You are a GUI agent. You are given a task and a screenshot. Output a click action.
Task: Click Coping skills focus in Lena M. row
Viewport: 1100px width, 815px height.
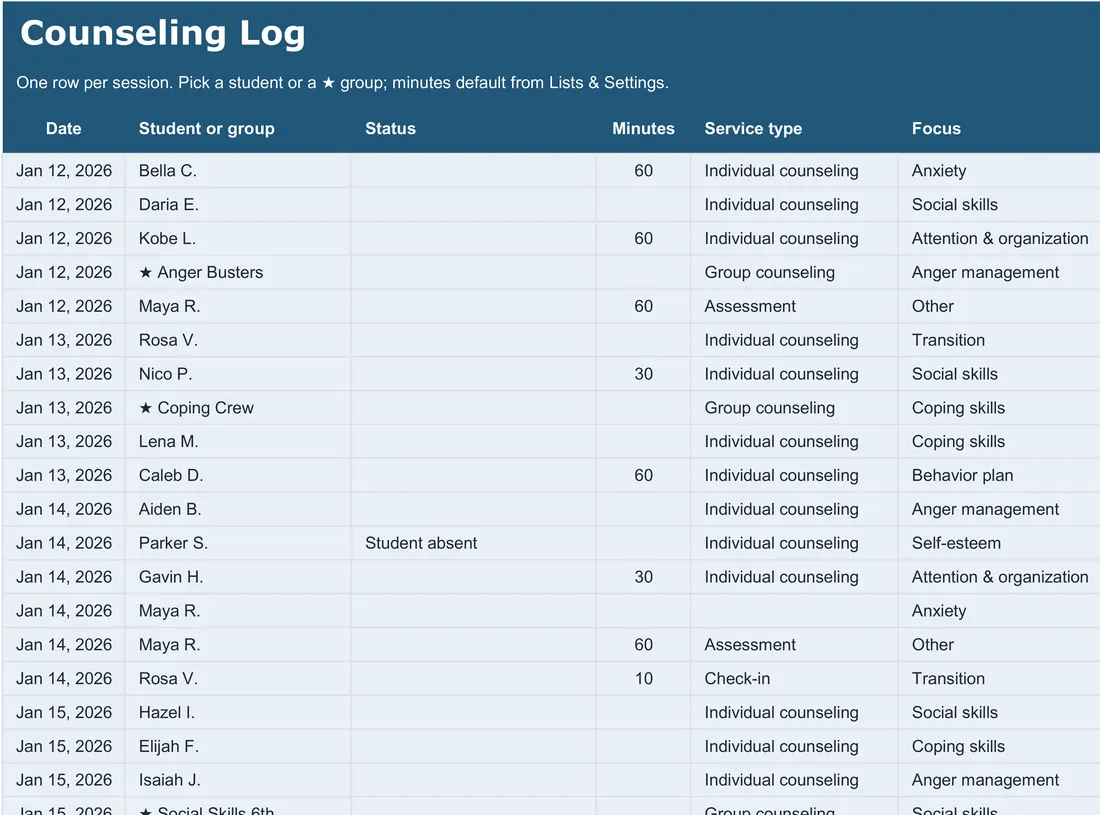tap(999, 441)
